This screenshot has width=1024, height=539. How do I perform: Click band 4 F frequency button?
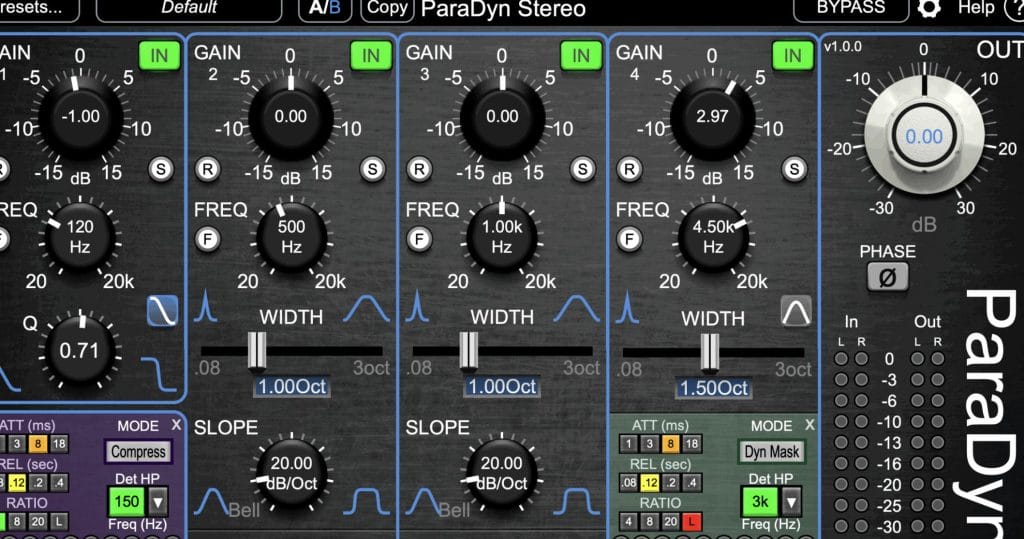(x=629, y=240)
